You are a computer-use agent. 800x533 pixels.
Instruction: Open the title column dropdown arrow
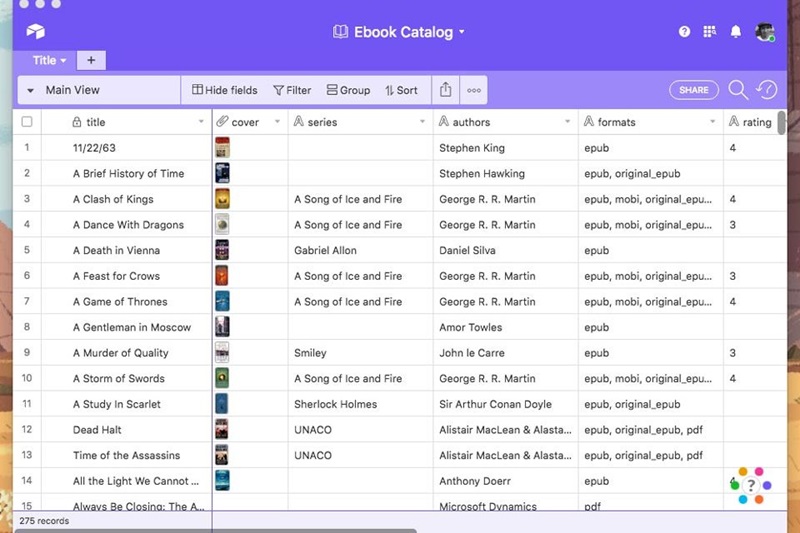tap(201, 122)
